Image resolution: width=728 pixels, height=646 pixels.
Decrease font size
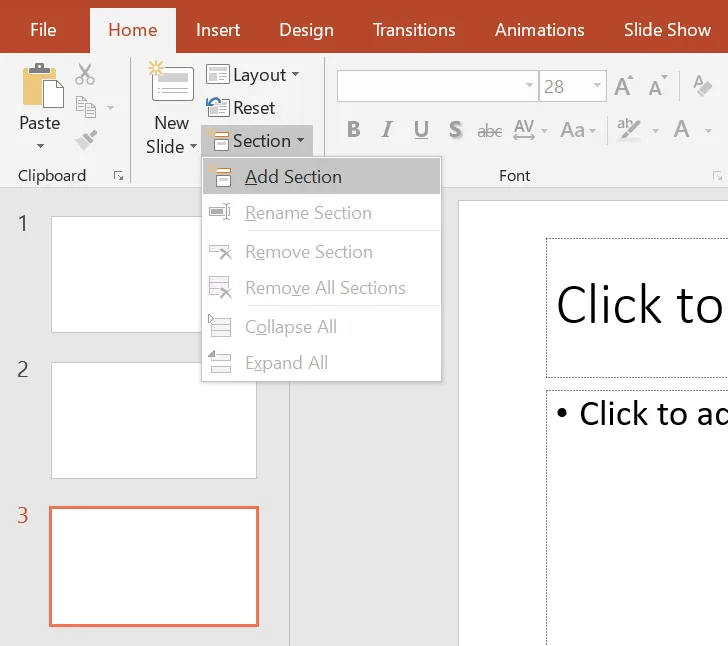[x=658, y=86]
